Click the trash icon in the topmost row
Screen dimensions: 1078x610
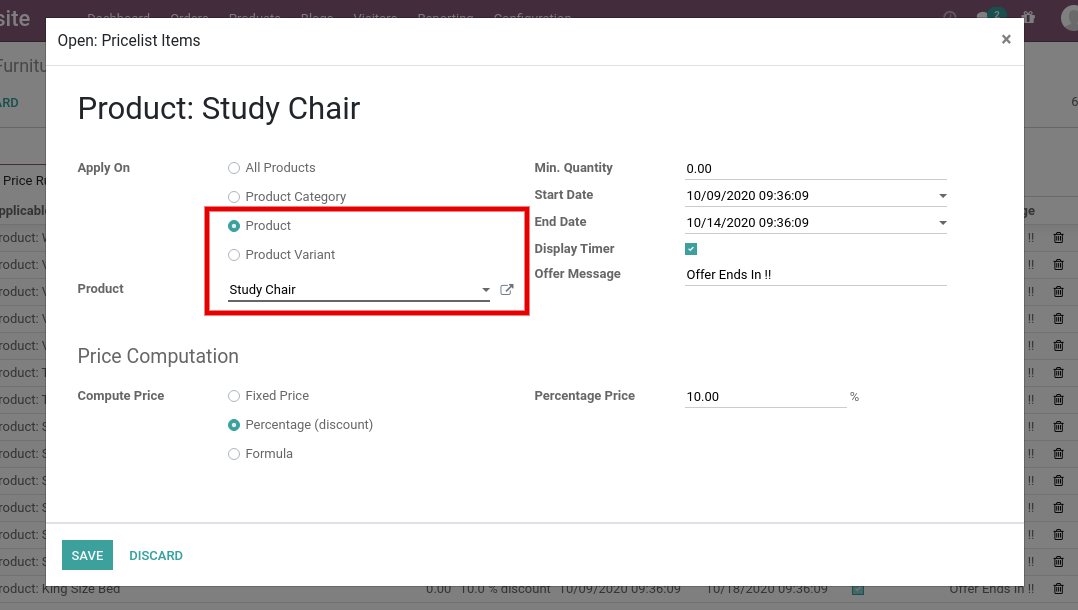point(1058,238)
